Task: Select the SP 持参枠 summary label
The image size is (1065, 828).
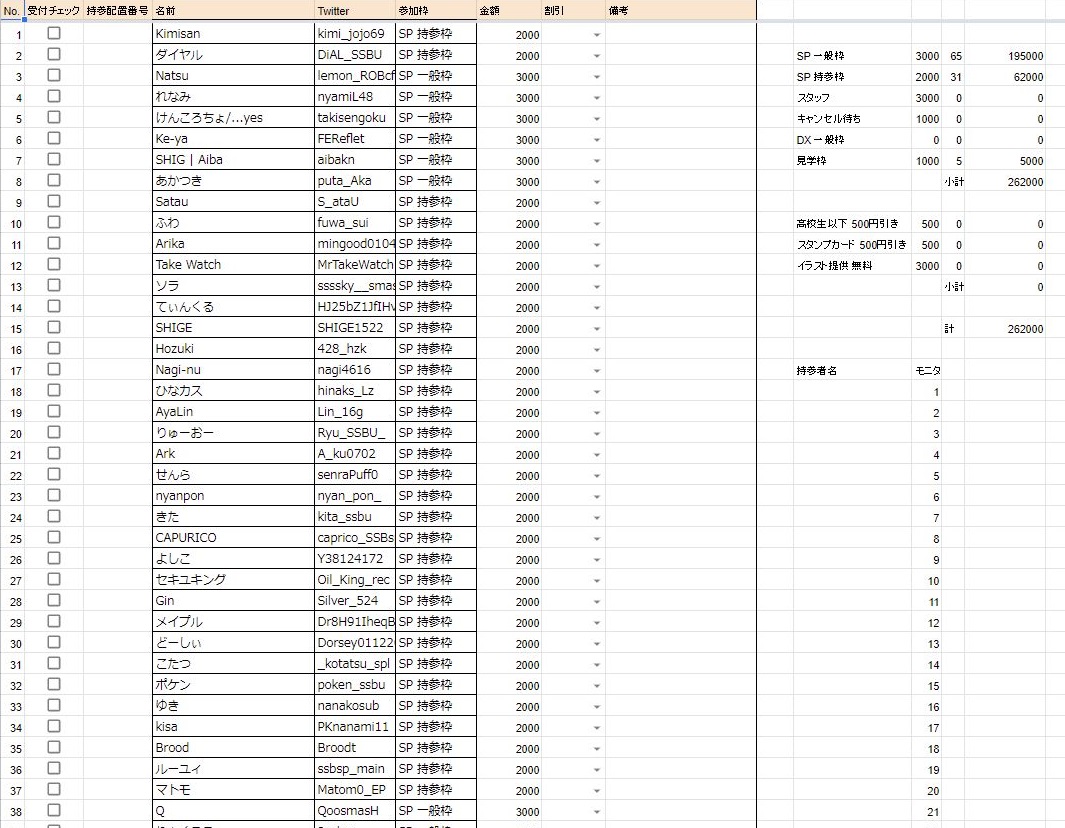Action: pyautogui.click(x=820, y=77)
